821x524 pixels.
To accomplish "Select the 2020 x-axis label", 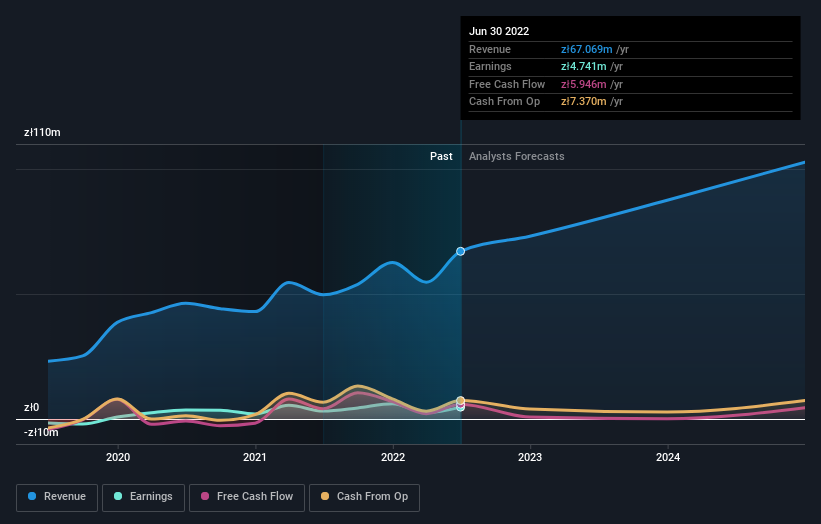I will pyautogui.click(x=118, y=457).
